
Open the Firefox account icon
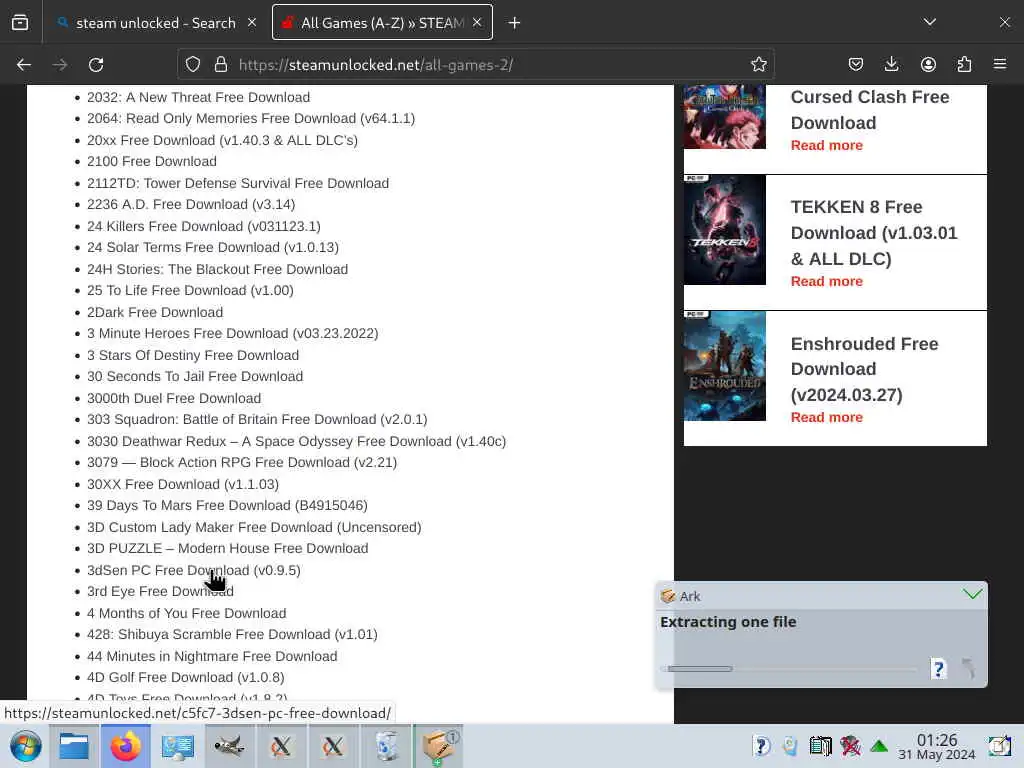(928, 64)
